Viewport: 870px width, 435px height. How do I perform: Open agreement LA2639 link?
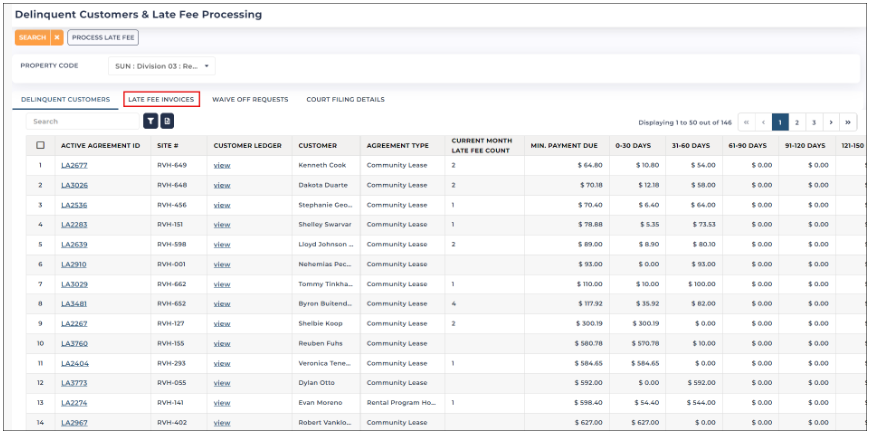point(74,244)
